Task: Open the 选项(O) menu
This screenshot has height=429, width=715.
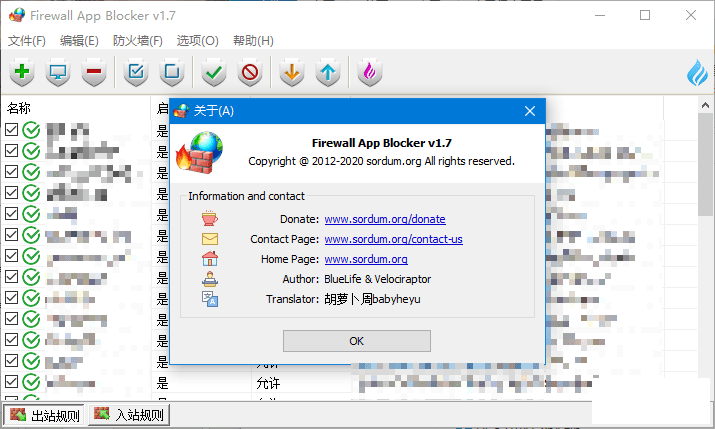Action: pyautogui.click(x=197, y=41)
